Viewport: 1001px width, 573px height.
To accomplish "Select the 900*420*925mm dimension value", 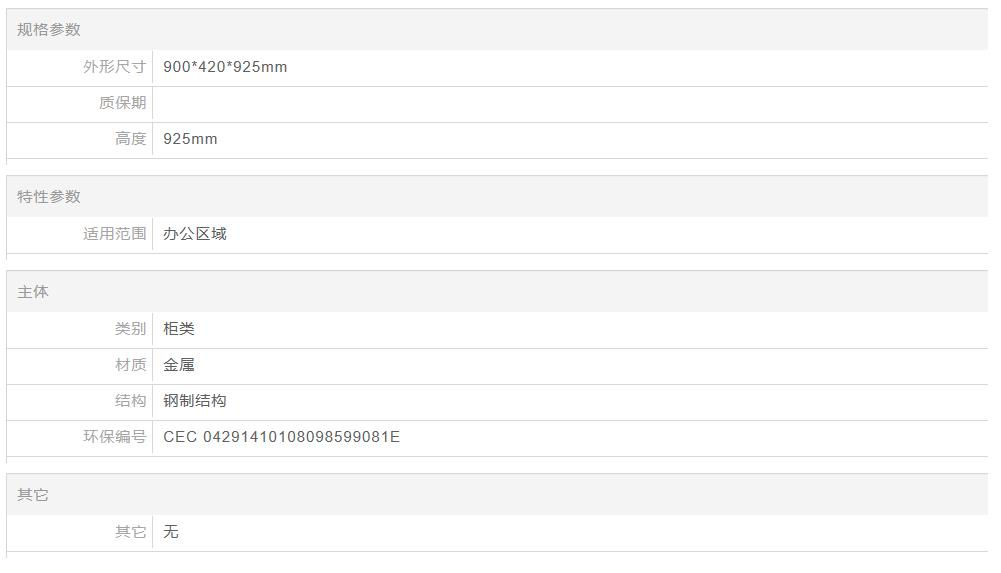I will pos(225,67).
